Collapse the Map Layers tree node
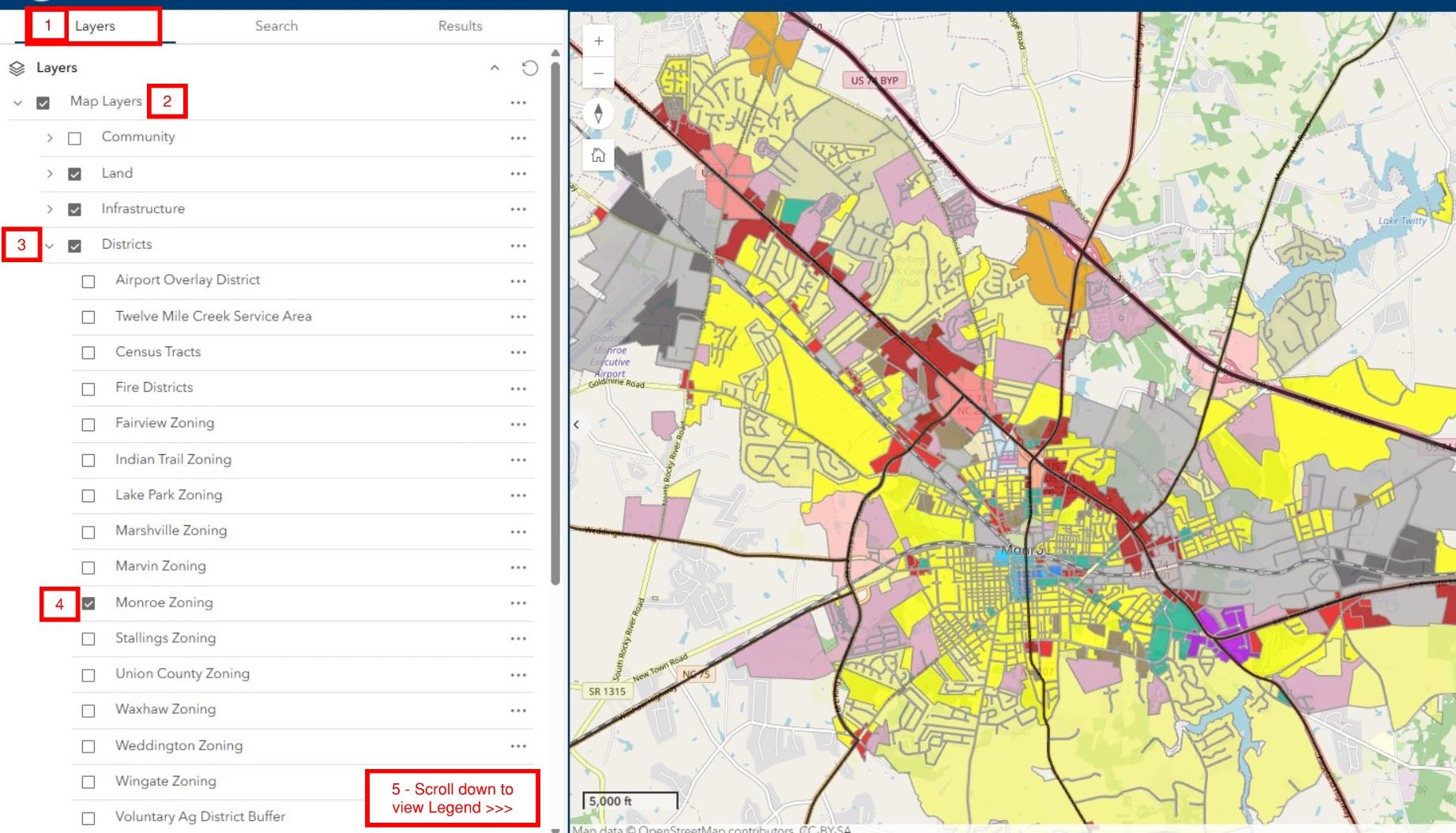The image size is (1456, 833). point(16,101)
